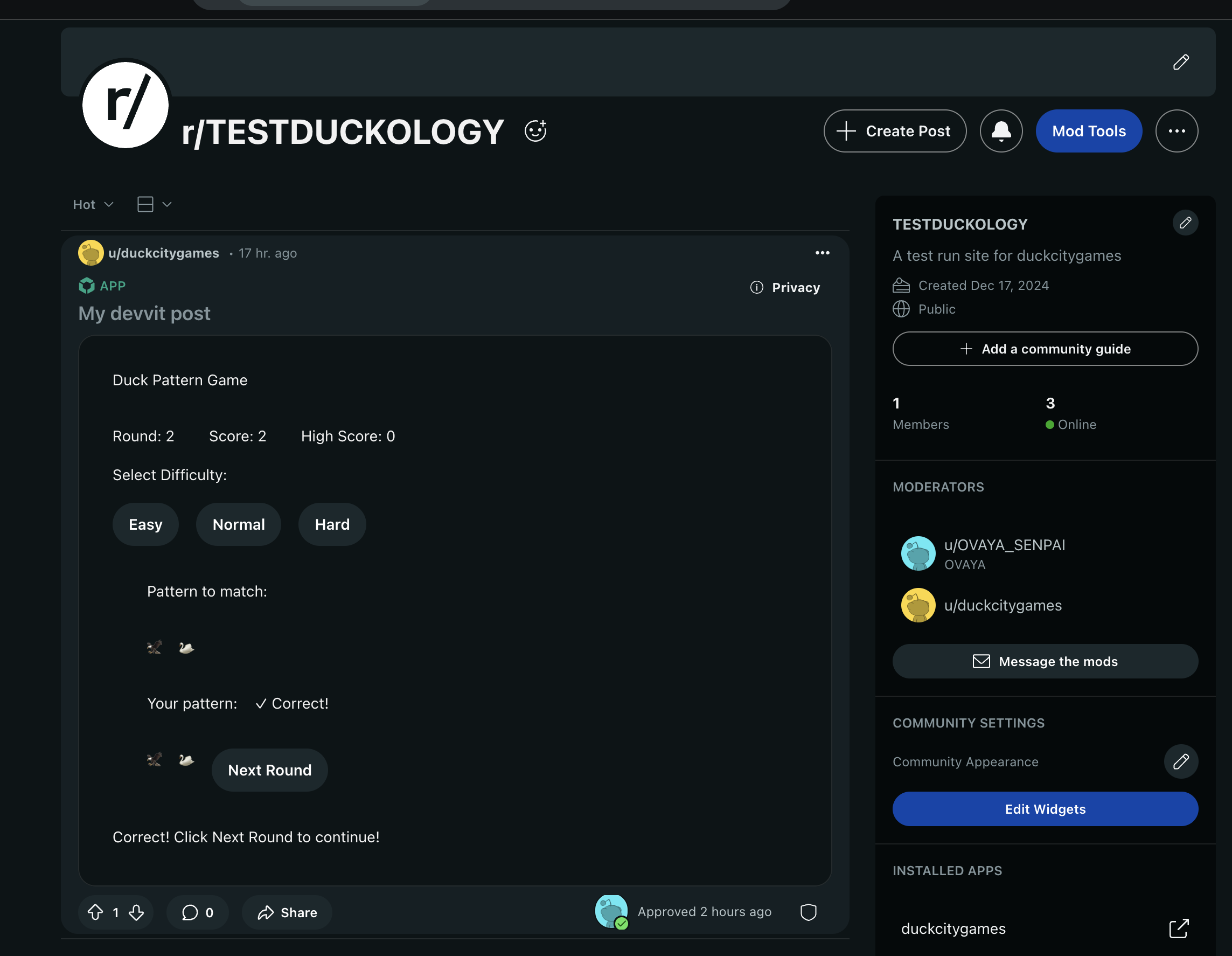Open the post layout view dropdown

click(154, 204)
